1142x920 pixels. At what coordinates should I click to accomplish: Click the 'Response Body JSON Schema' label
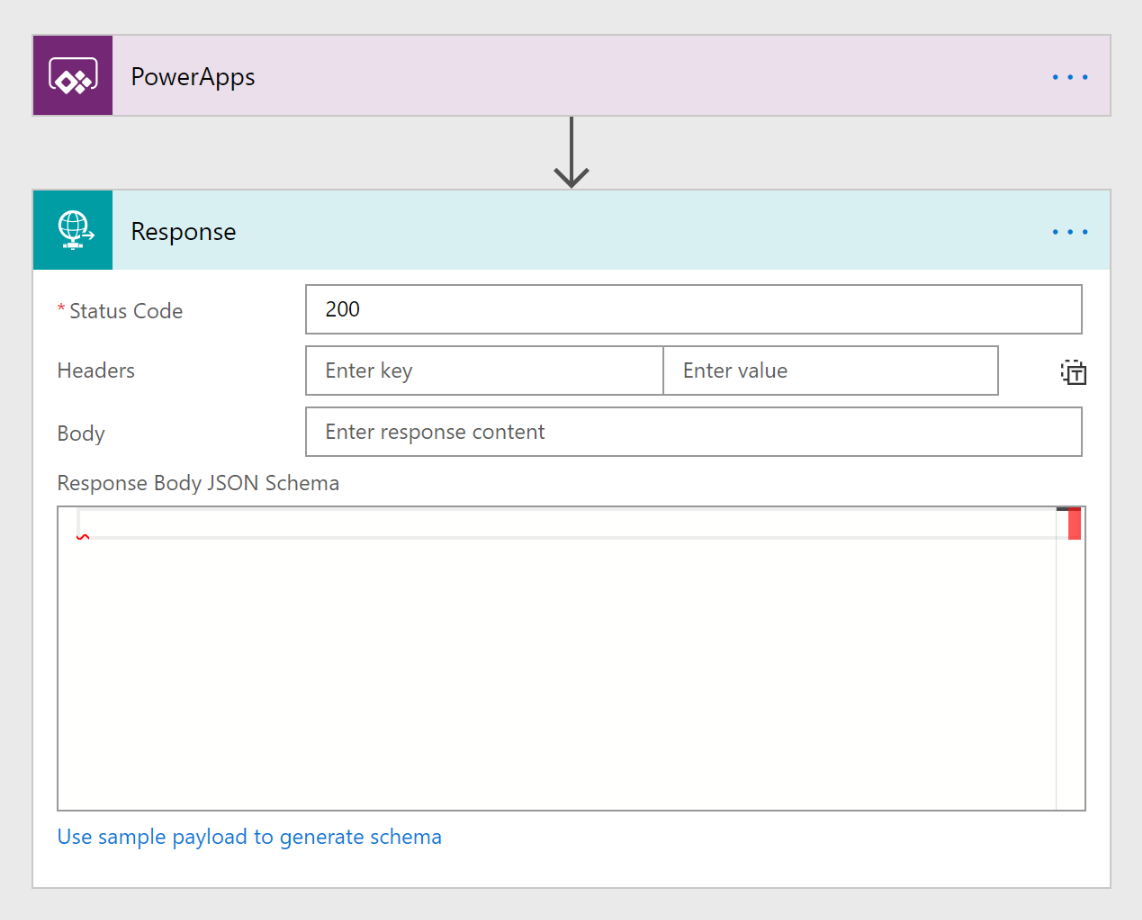198,484
